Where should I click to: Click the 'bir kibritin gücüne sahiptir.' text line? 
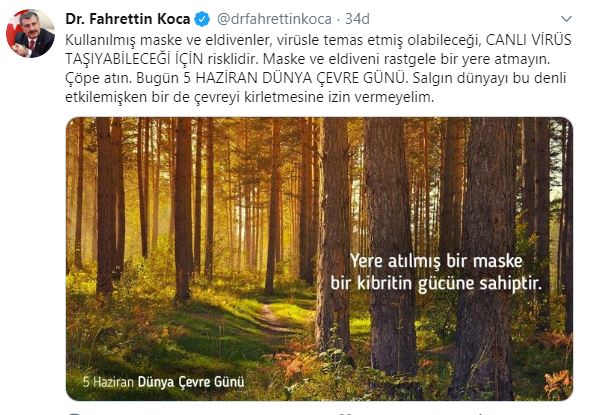[436, 283]
